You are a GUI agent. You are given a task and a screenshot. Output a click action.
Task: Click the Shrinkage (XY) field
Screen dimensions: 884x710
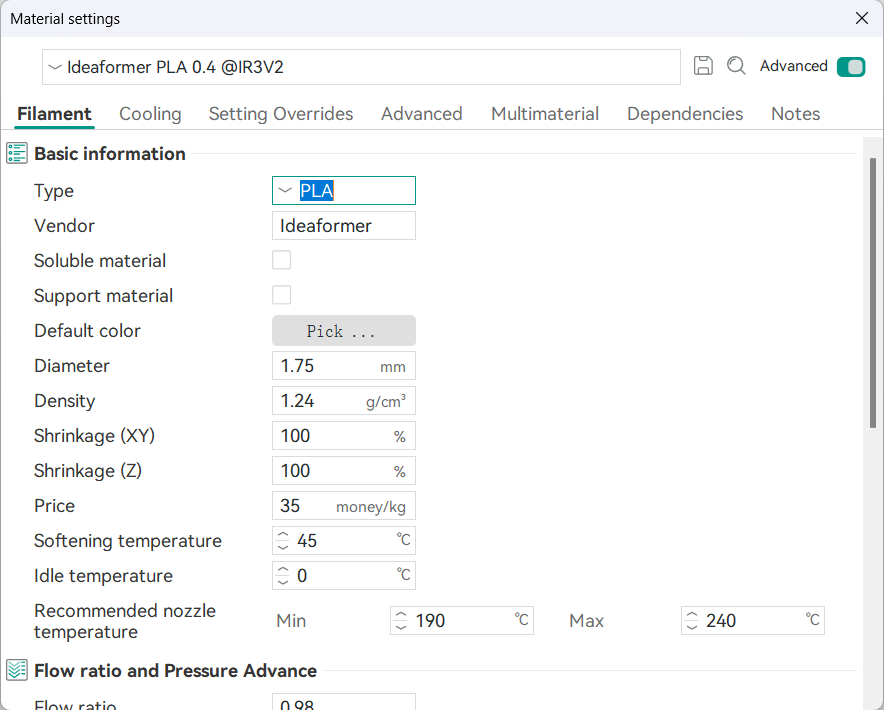[x=344, y=435]
